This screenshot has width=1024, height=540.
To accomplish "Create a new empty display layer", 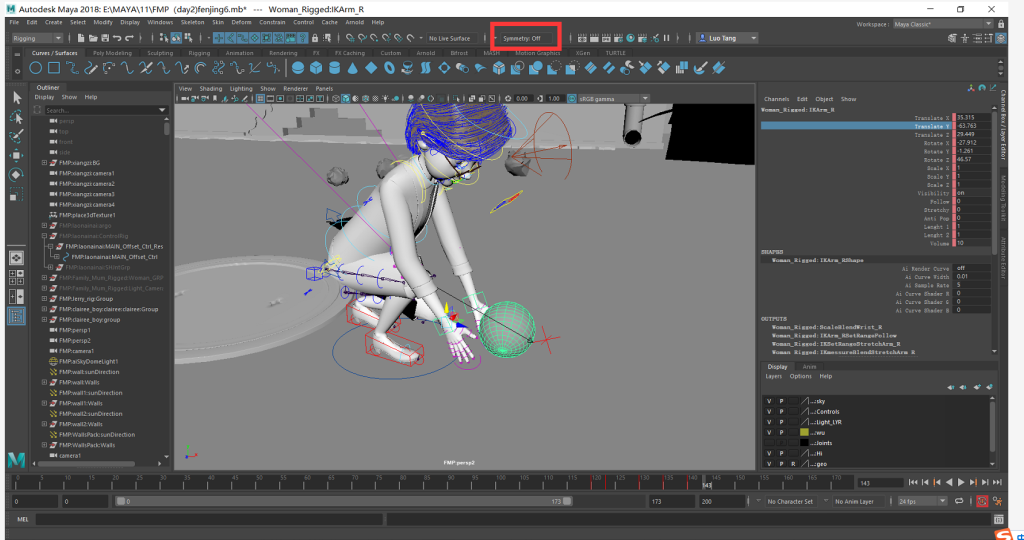I will pos(978,387).
